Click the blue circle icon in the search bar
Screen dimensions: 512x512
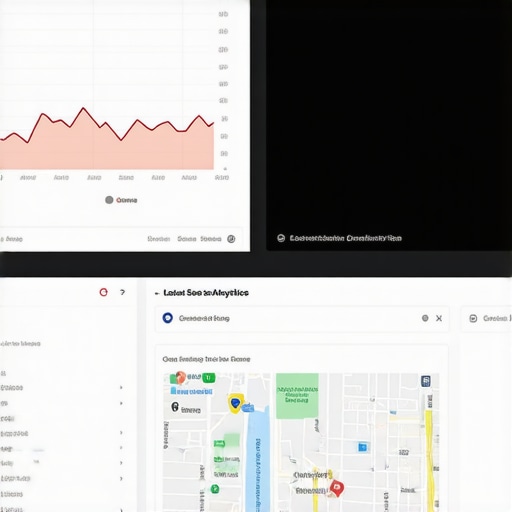pos(168,318)
